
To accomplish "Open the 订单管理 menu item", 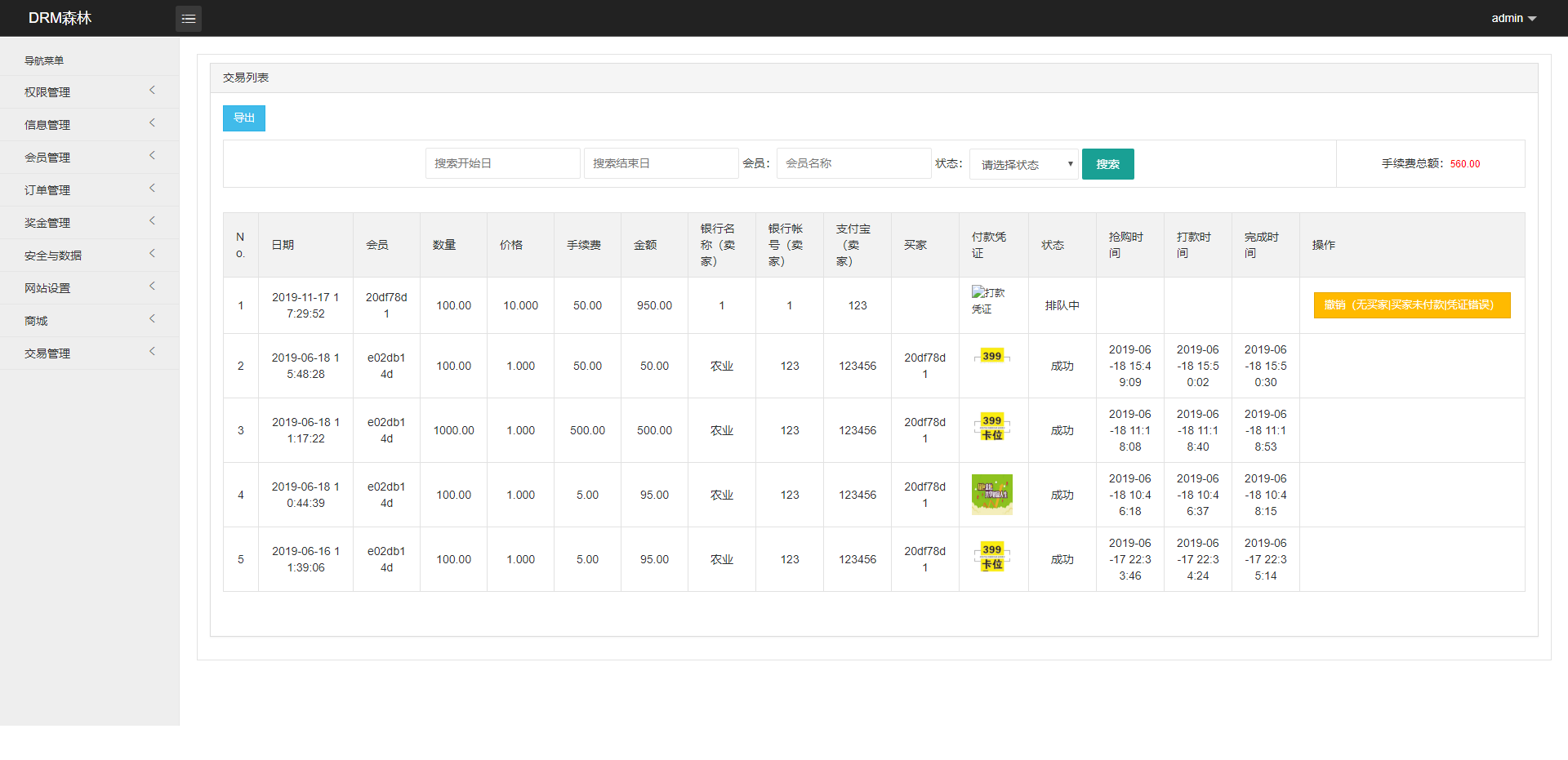I will point(89,190).
